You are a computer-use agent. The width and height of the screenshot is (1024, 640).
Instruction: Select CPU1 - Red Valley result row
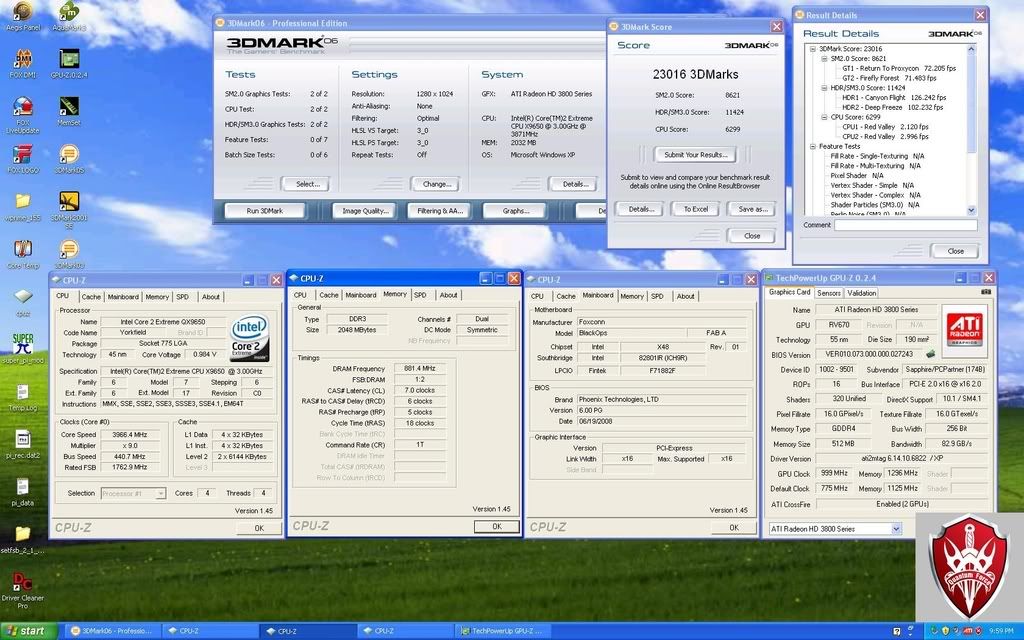pos(886,127)
